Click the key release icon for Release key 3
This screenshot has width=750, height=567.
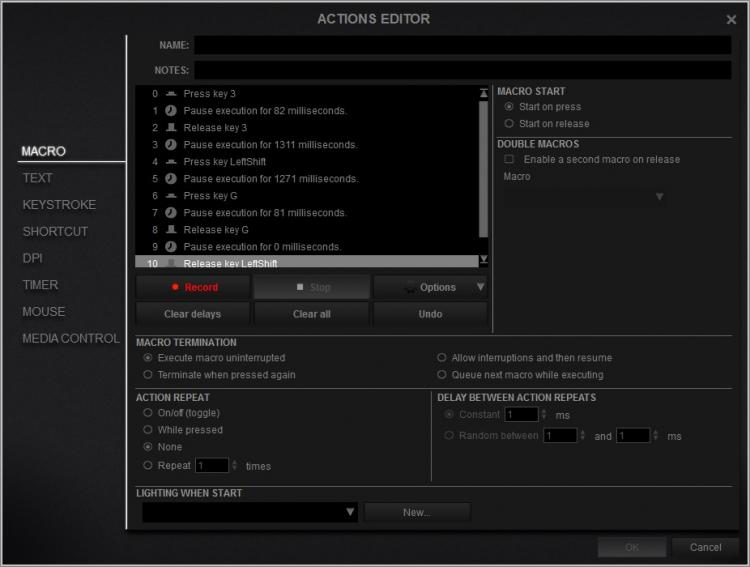point(171,128)
